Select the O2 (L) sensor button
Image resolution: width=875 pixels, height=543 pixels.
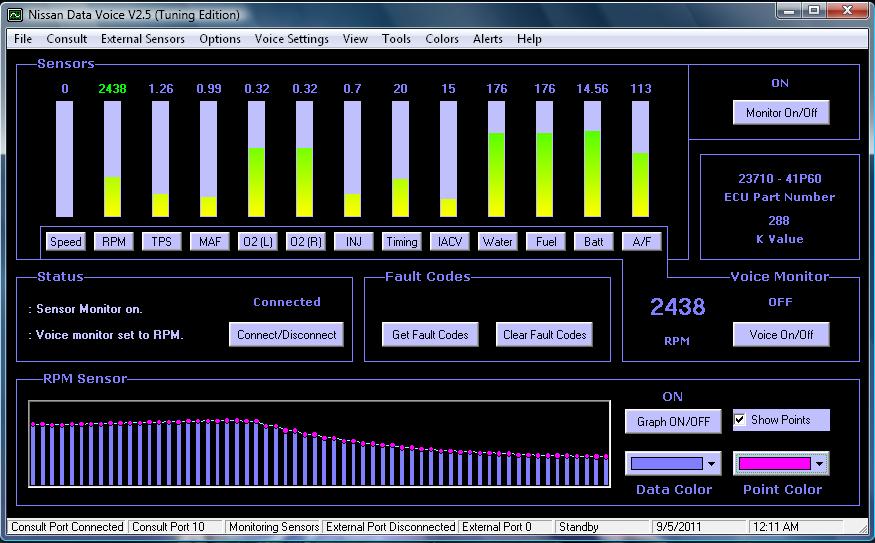pyautogui.click(x=257, y=242)
